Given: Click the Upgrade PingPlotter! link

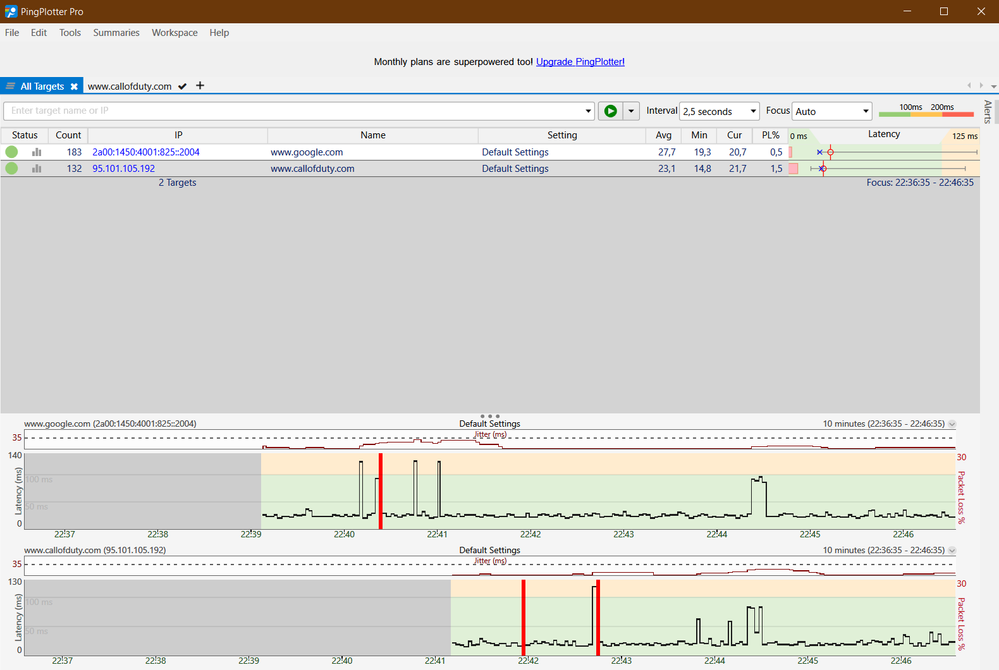Looking at the screenshot, I should (580, 62).
